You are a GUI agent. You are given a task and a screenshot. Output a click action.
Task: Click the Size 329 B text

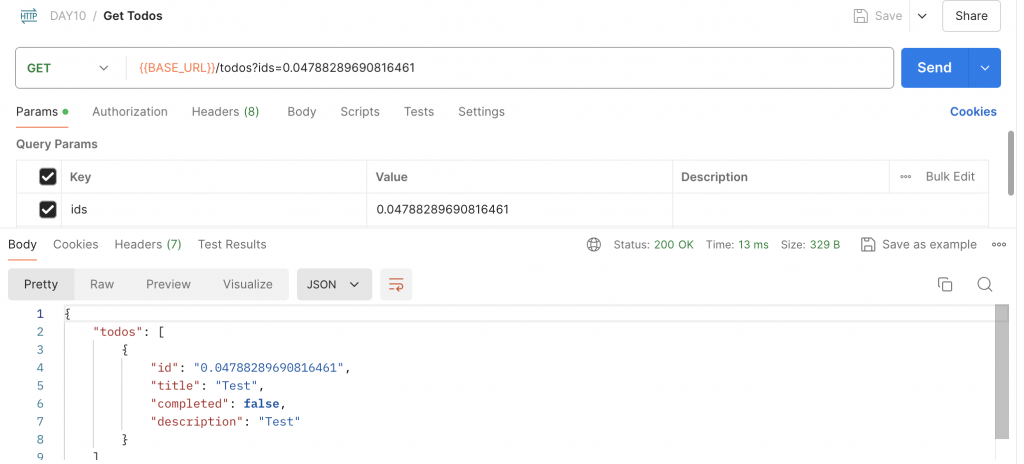point(810,245)
